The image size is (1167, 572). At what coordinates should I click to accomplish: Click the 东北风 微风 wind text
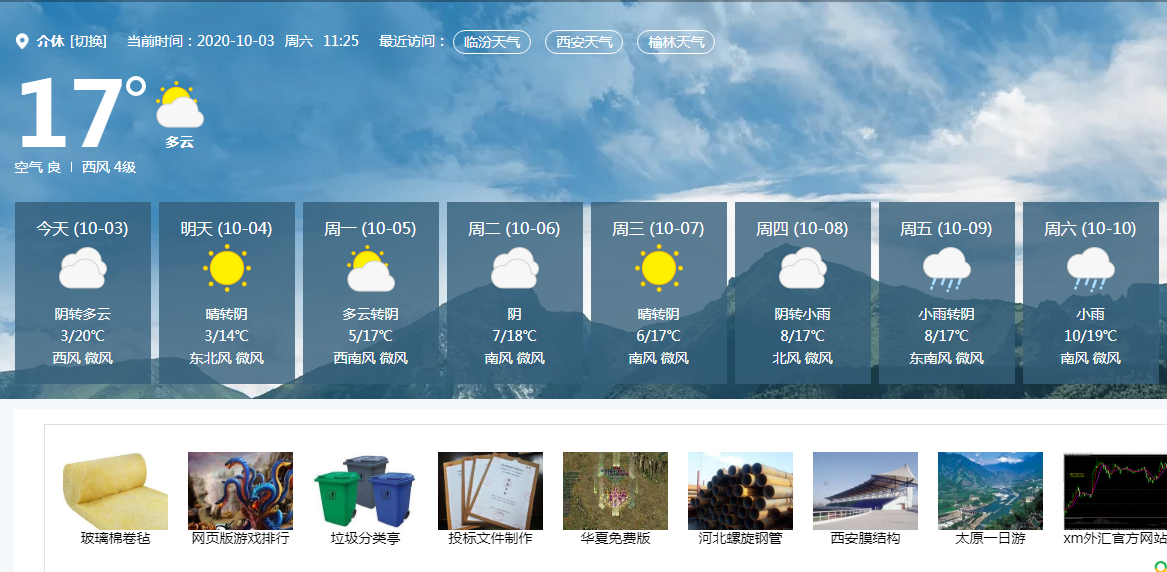pos(227,359)
